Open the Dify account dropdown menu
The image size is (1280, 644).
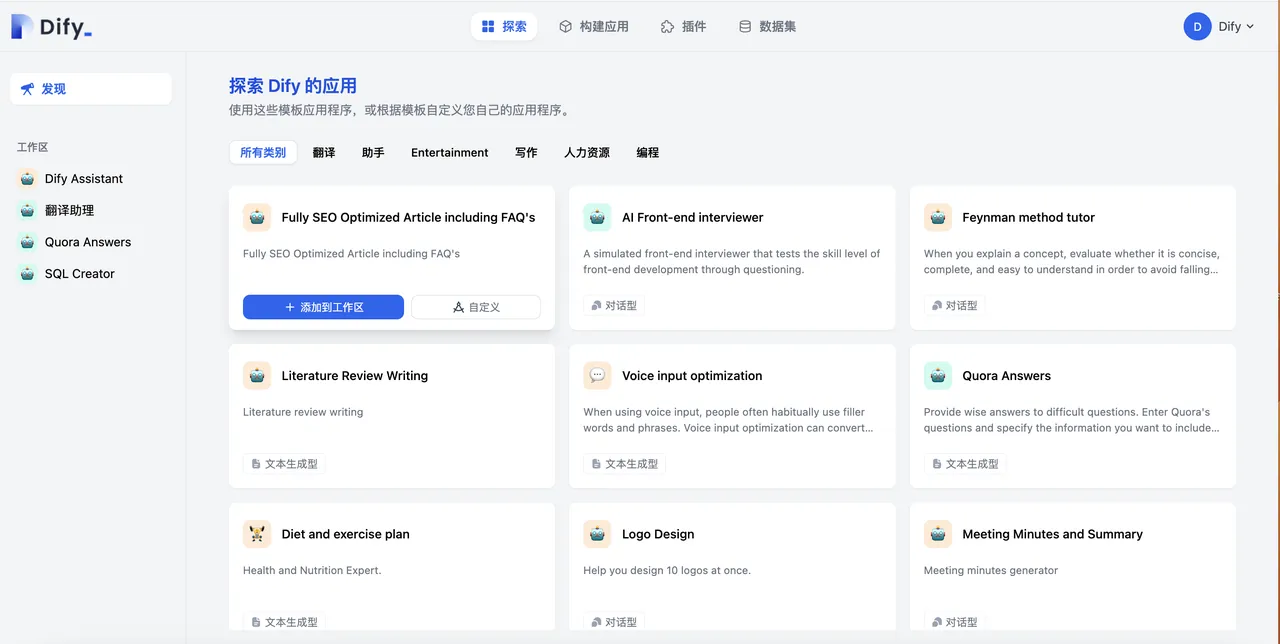(1235, 27)
